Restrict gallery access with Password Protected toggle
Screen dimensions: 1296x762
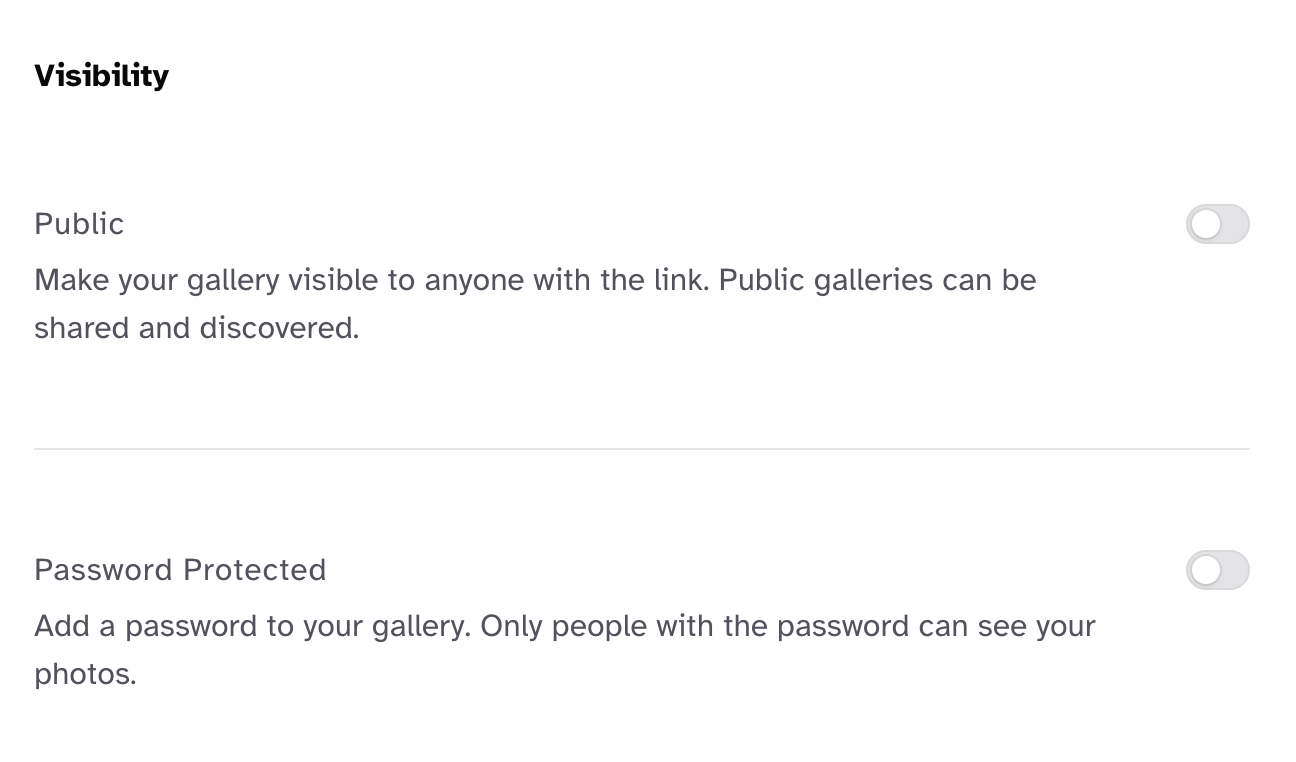(1217, 570)
